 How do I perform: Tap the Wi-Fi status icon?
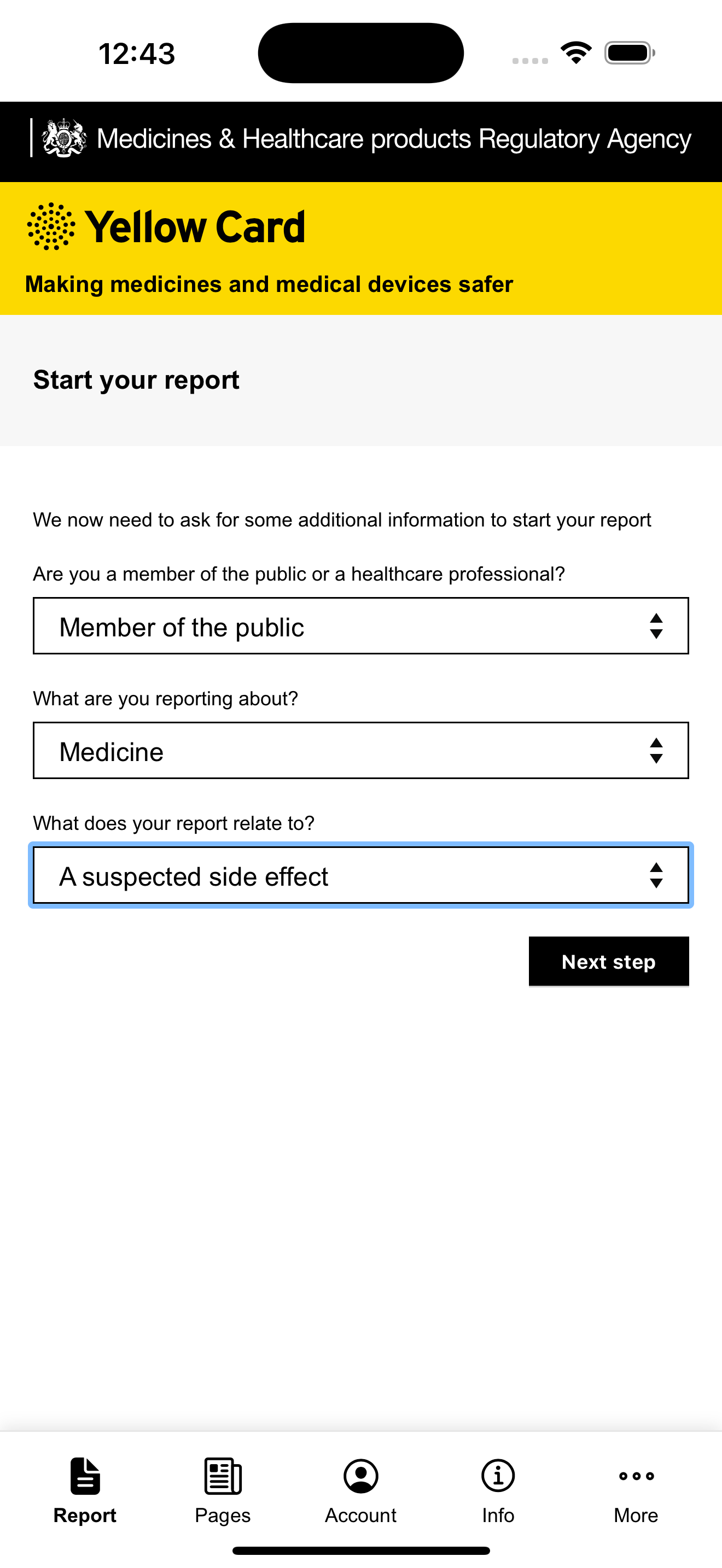coord(576,53)
